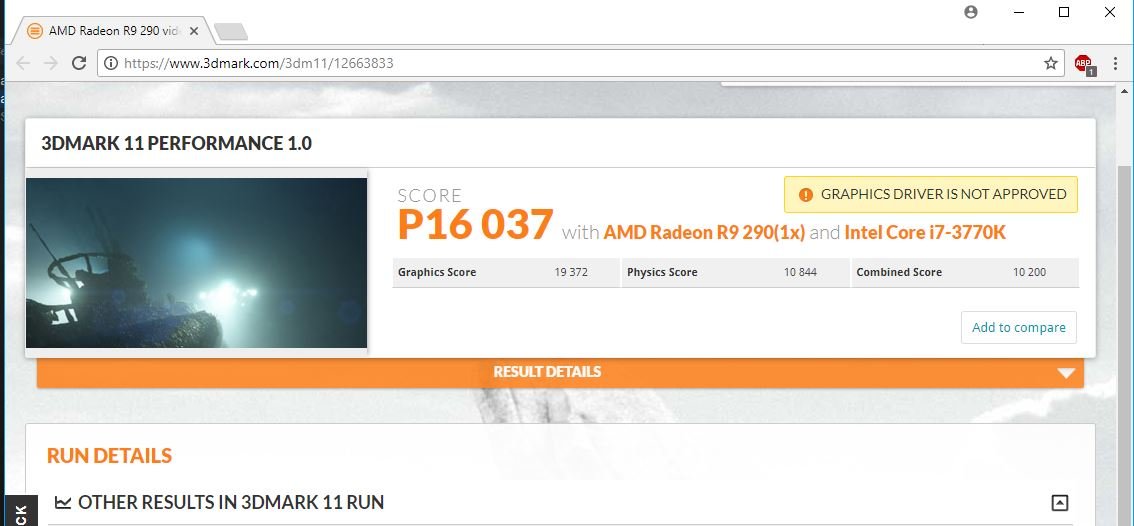The image size is (1134, 526).
Task: Open a new browser tab
Action: [x=231, y=31]
